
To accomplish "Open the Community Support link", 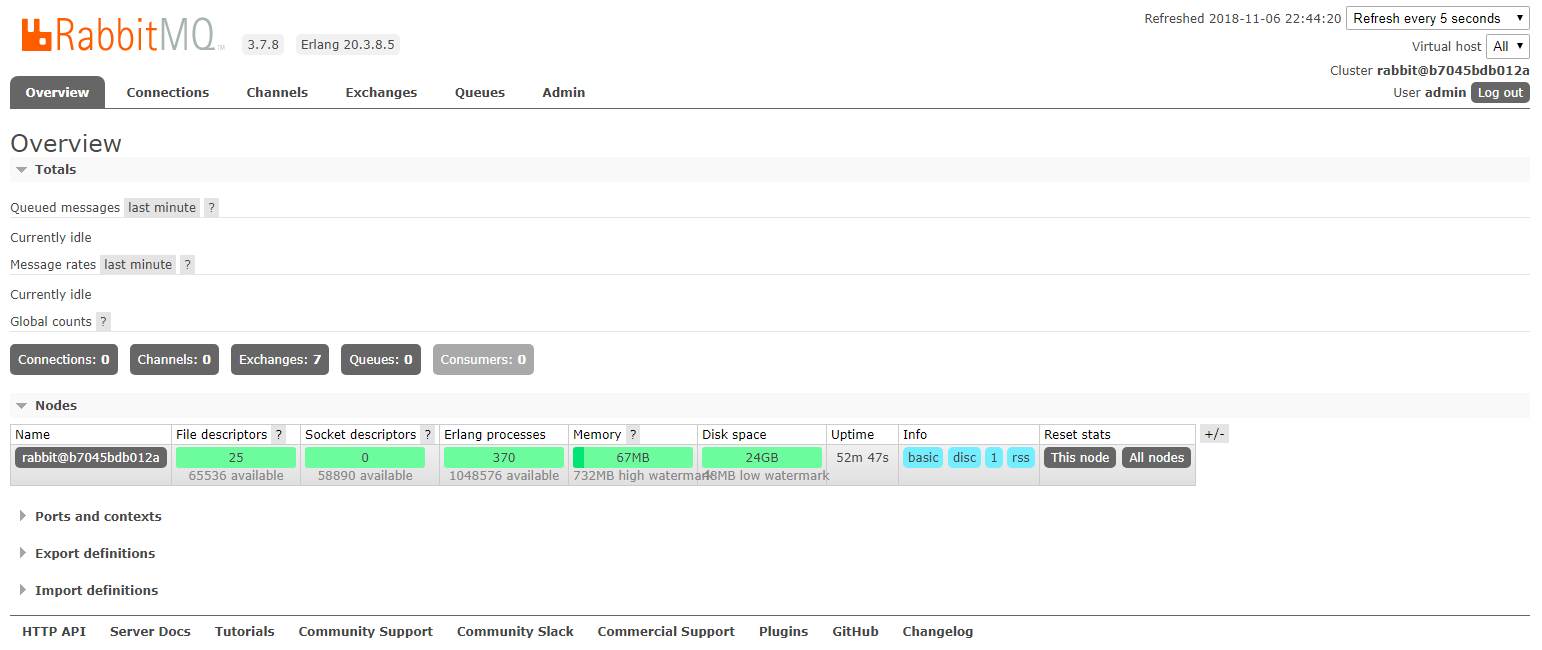I will coord(366,632).
